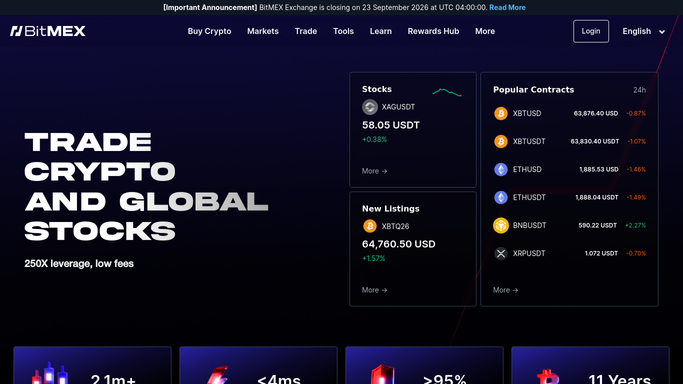Viewport: 683px width, 384px height.
Task: Open the Markets menu item
Action: pos(263,31)
